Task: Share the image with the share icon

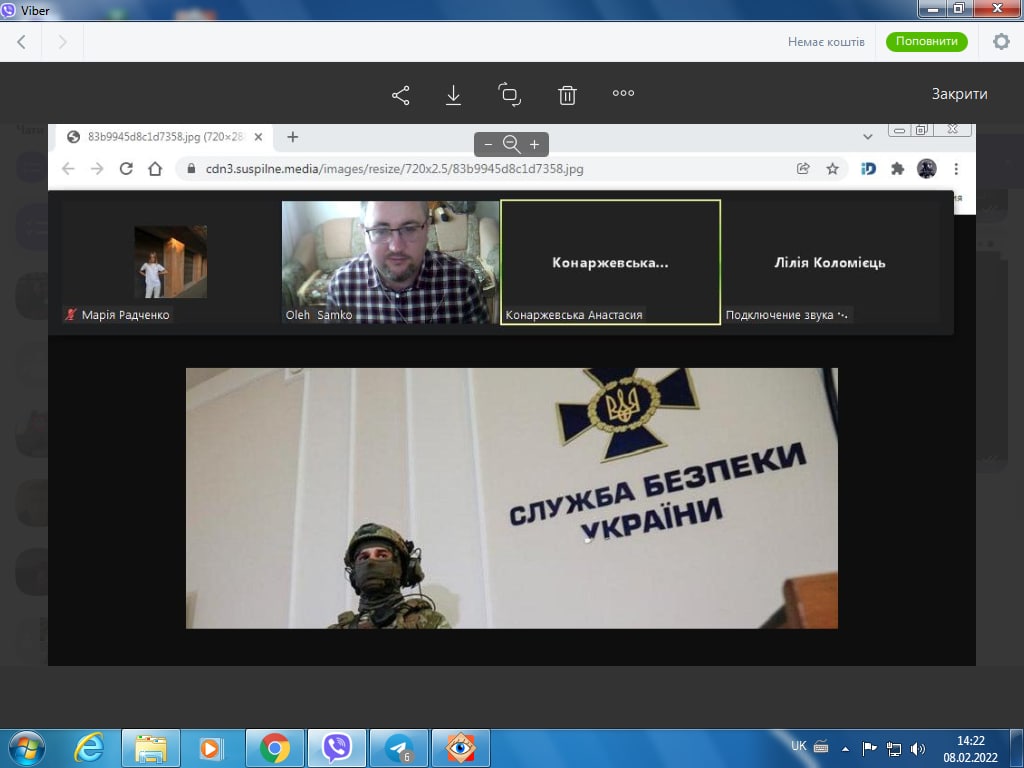Action: (401, 95)
